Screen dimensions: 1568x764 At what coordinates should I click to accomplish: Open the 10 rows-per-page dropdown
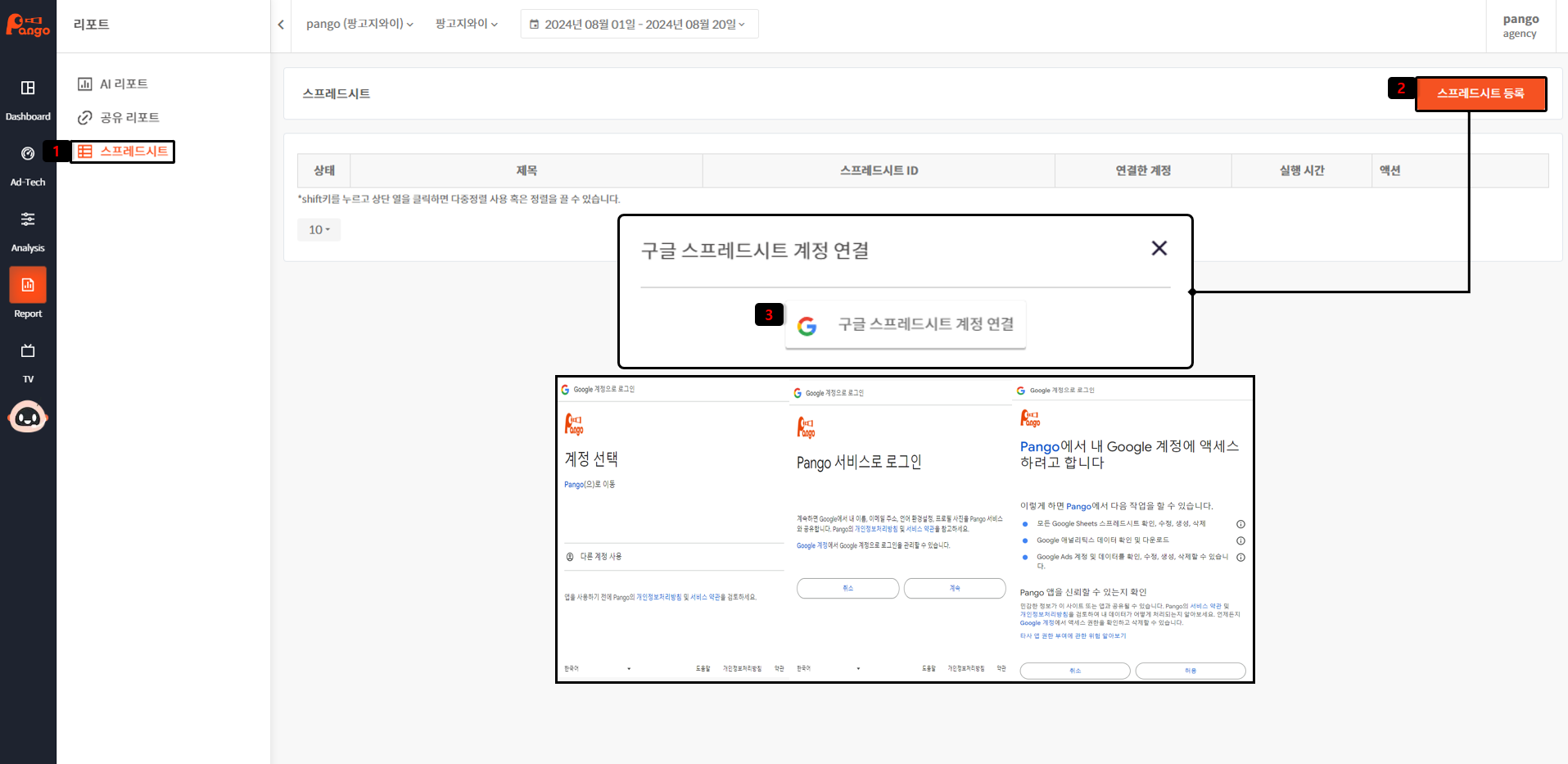click(x=319, y=229)
